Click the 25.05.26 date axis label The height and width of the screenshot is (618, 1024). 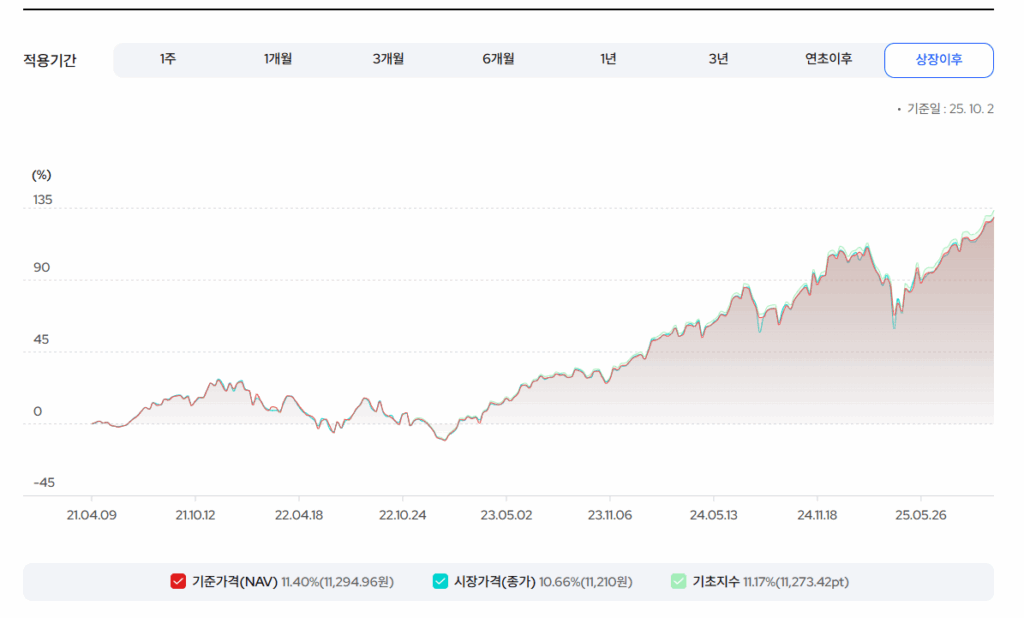(x=920, y=515)
